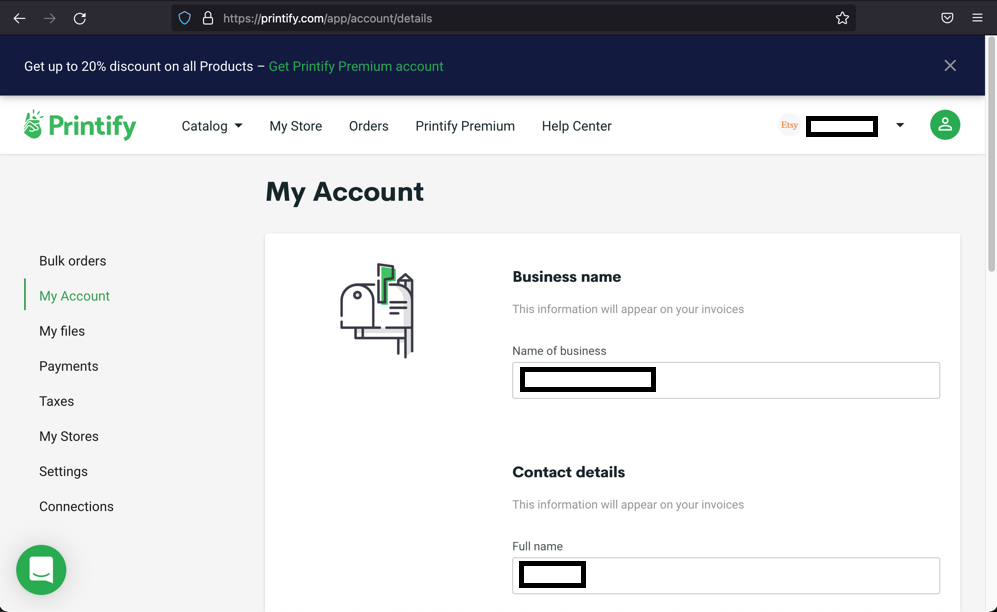Open Connections in the sidebar
The height and width of the screenshot is (612, 997).
click(x=76, y=507)
